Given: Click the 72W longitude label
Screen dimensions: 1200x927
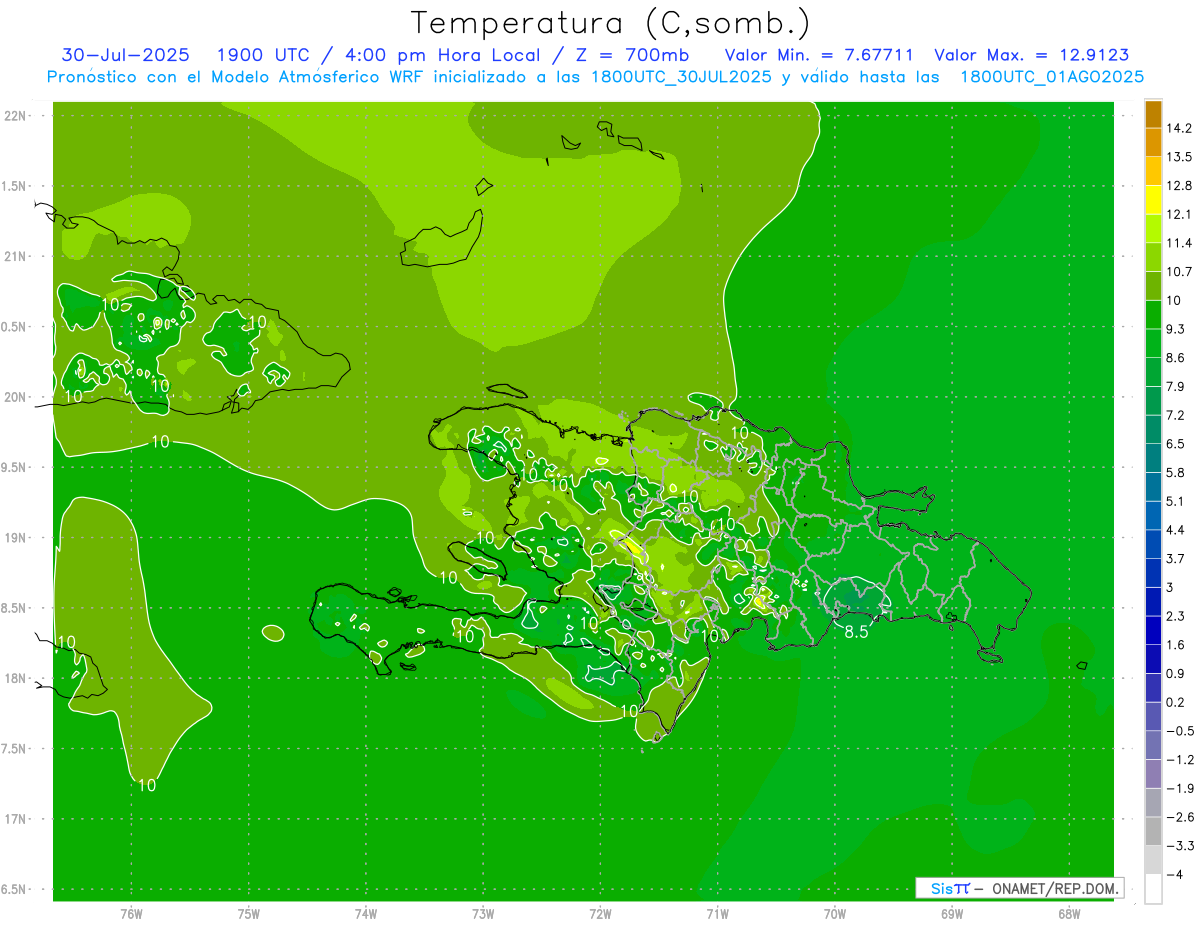Looking at the screenshot, I should [600, 914].
